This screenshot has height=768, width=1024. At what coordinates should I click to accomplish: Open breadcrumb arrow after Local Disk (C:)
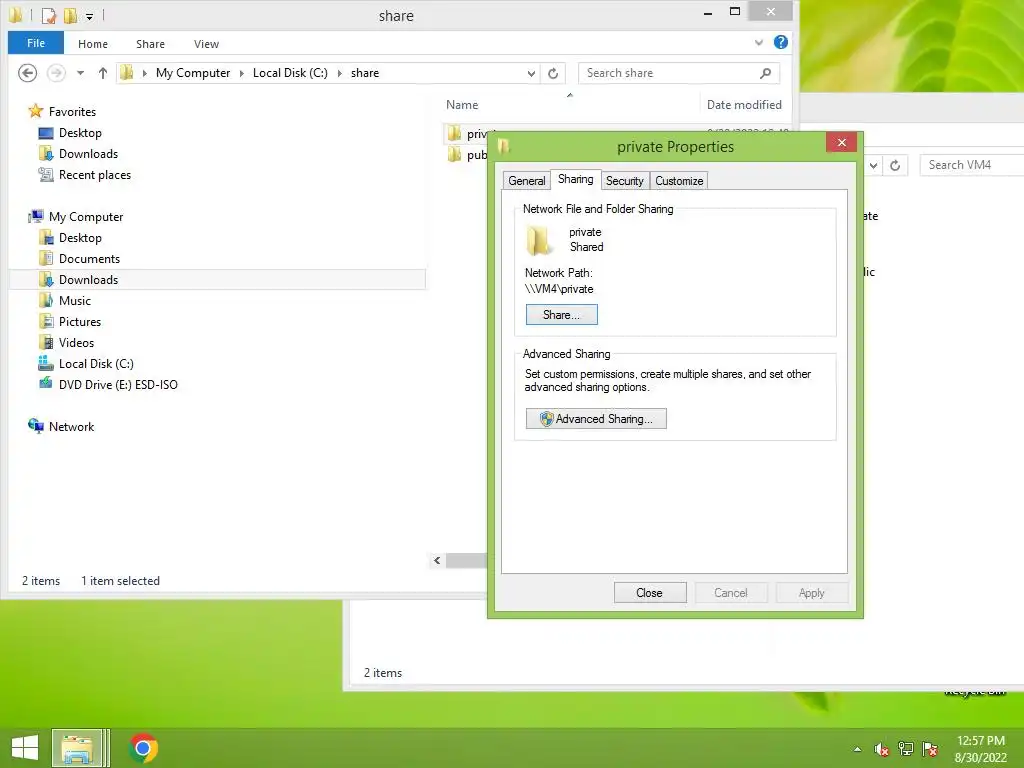(340, 73)
